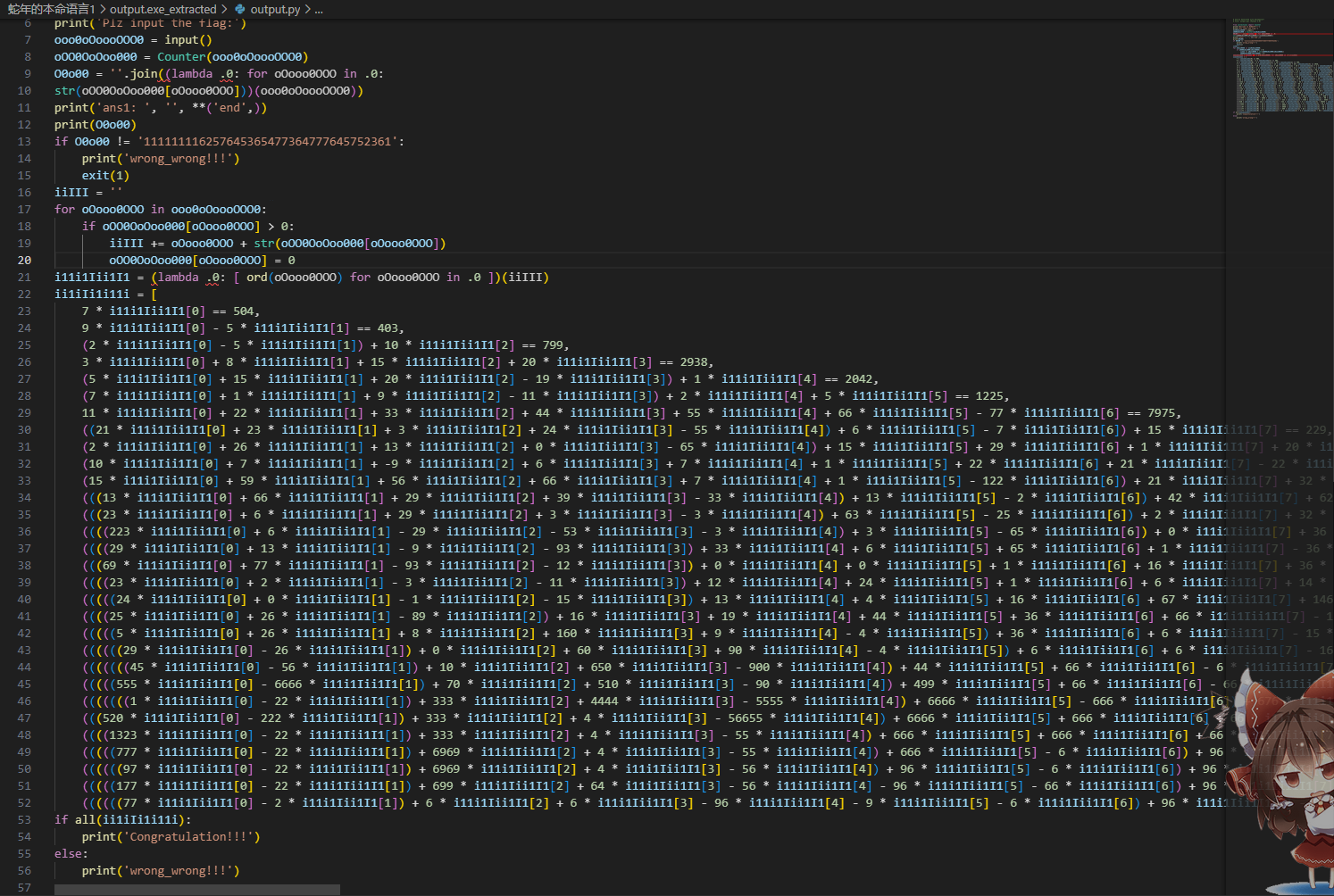This screenshot has height=896, width=1334.
Task: Click the Python file icon in breadcrumb
Action: pyautogui.click(x=239, y=9)
